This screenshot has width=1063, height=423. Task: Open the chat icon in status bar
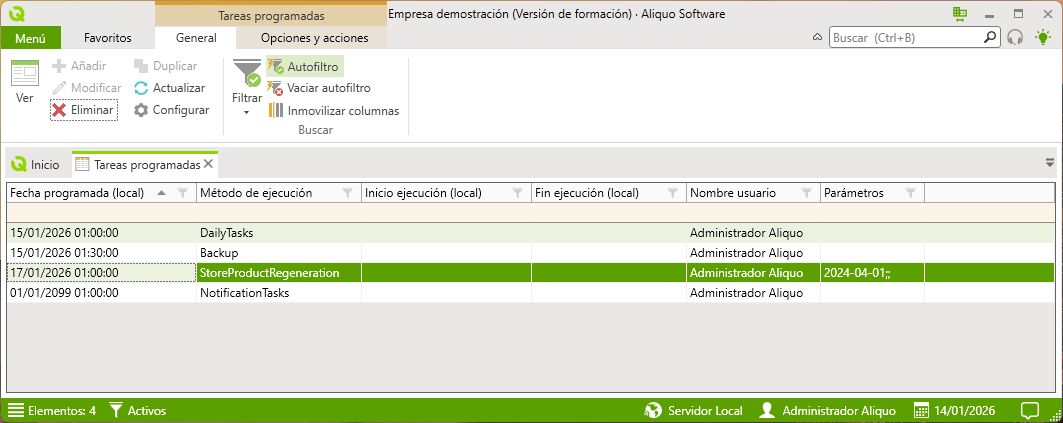coord(1029,410)
